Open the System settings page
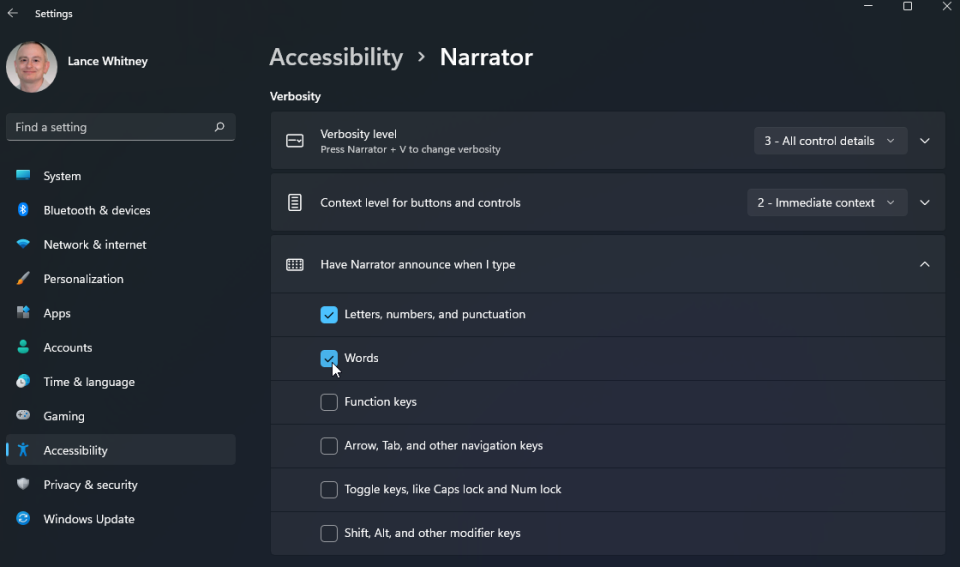Screen dimensions: 960x567 click(x=62, y=176)
